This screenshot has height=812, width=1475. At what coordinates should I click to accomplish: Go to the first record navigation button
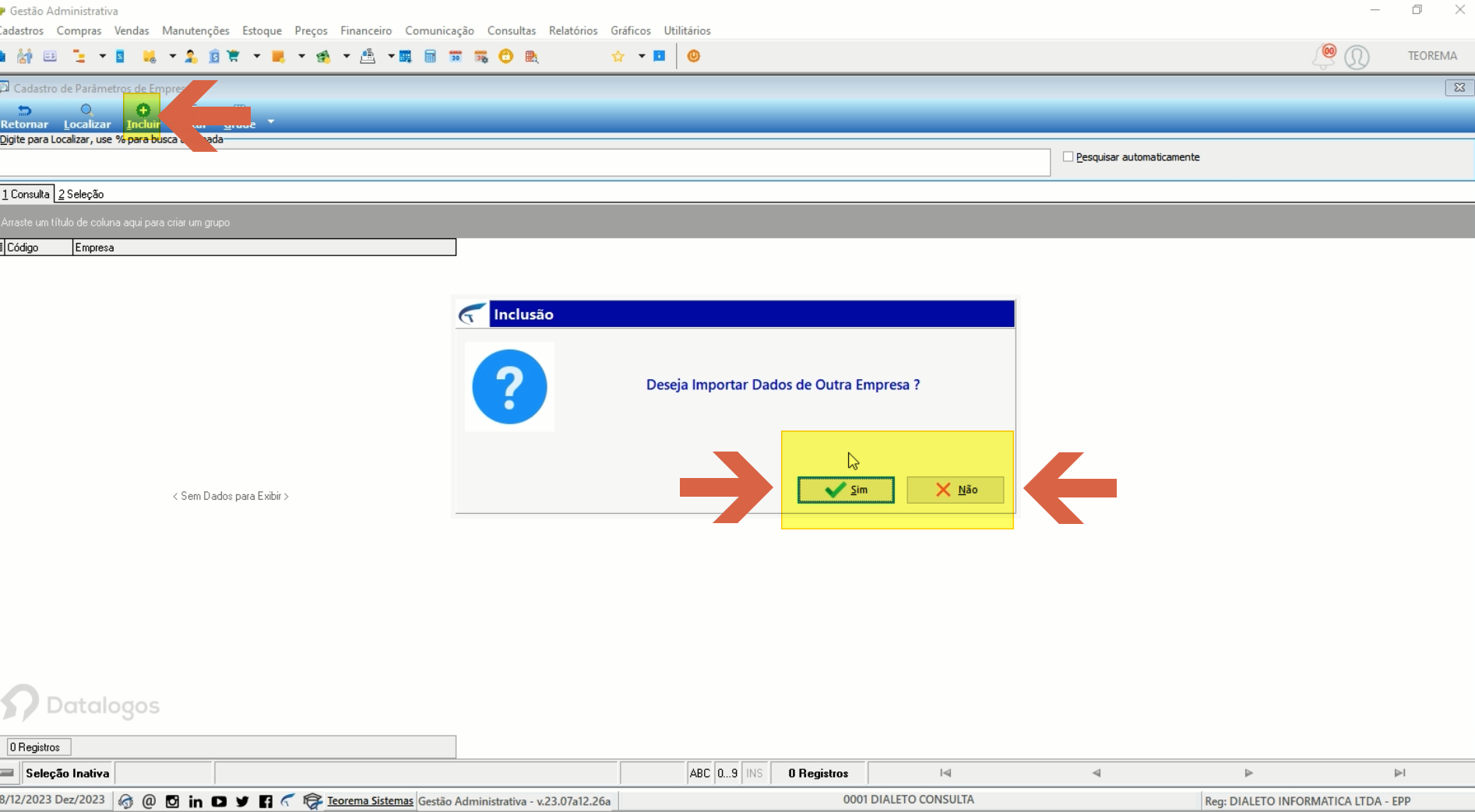[945, 773]
